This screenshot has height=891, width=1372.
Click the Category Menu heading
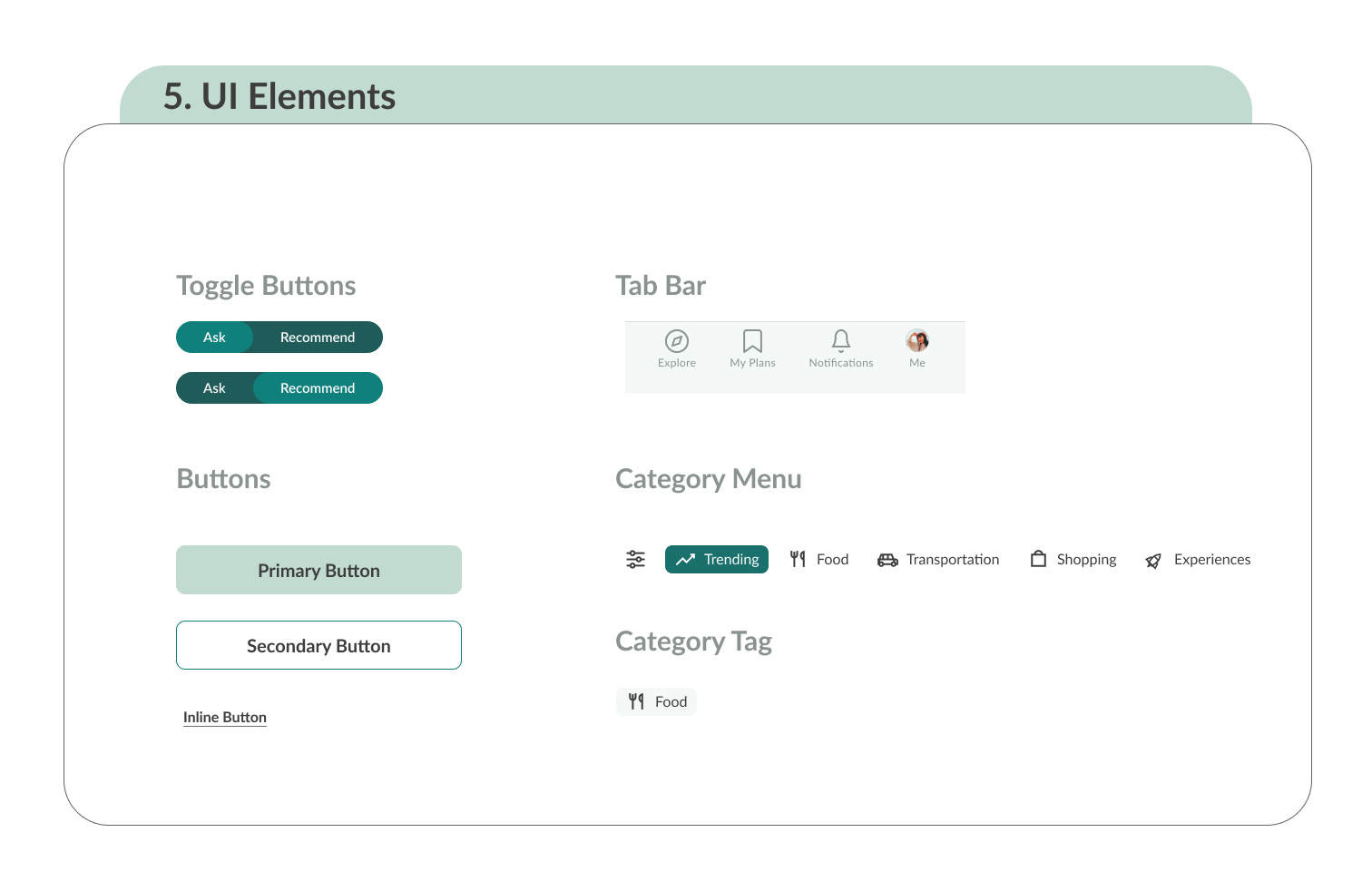[x=709, y=479]
